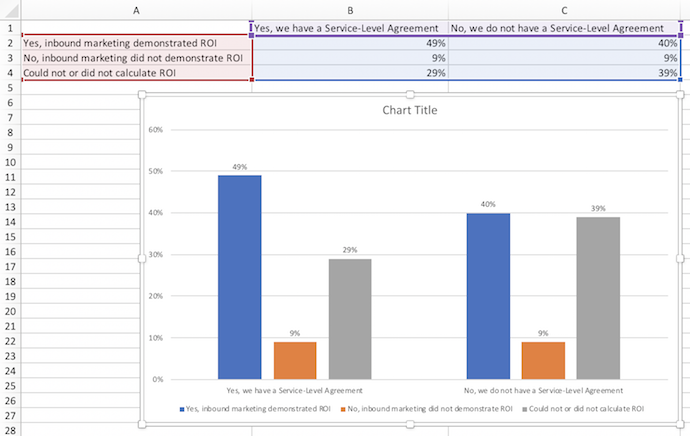Click the 'No, we do not have' axis label

coord(543,390)
